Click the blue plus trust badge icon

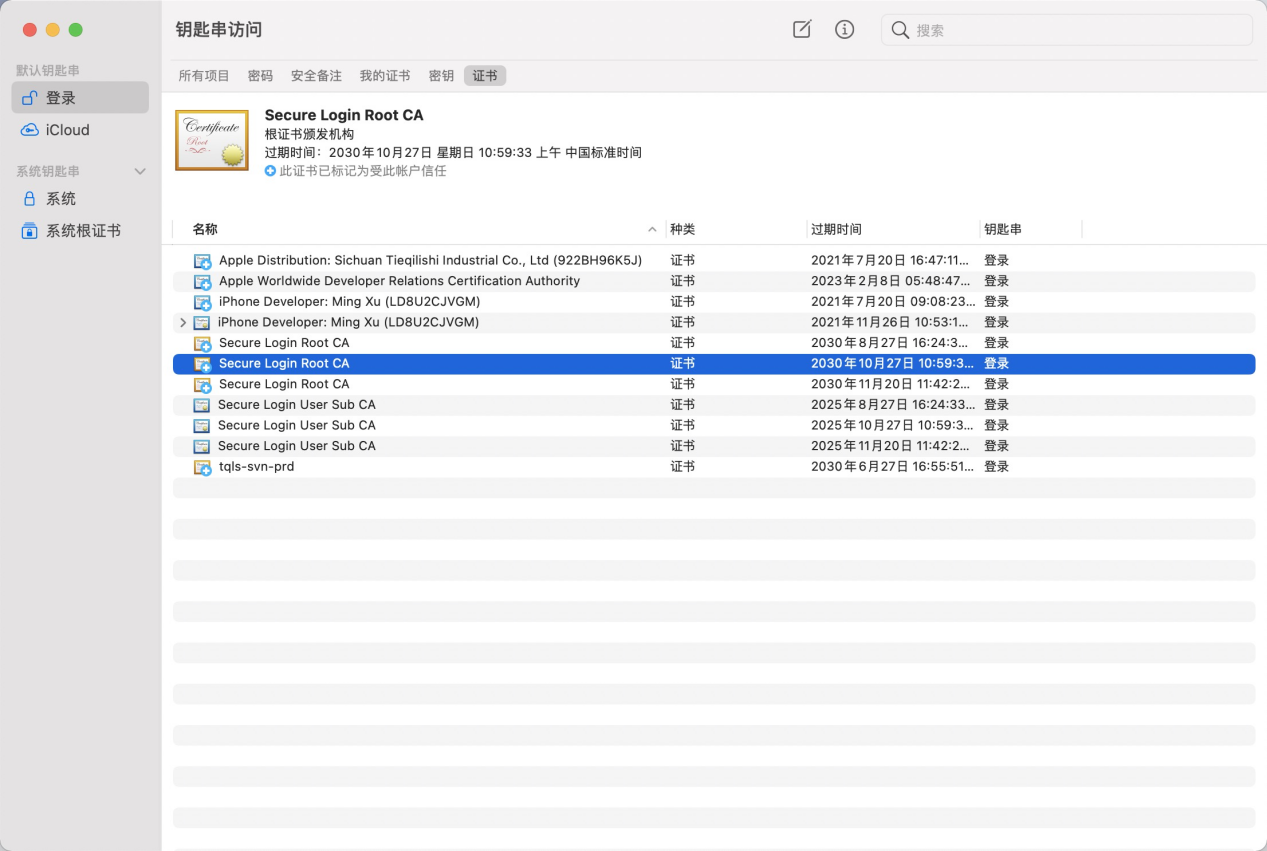[270, 171]
